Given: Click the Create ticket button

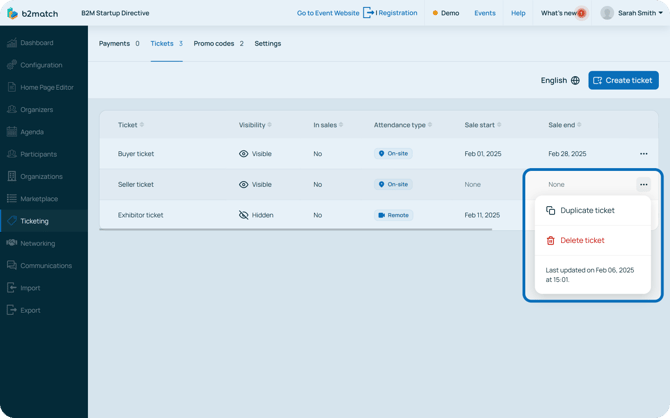Looking at the screenshot, I should [623, 80].
